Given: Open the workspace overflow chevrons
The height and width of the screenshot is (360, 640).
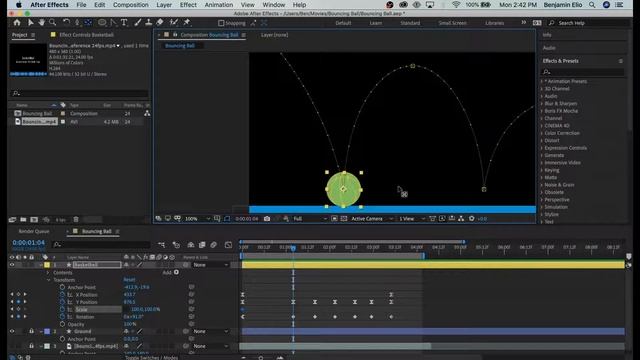Looking at the screenshot, I should 524,23.
